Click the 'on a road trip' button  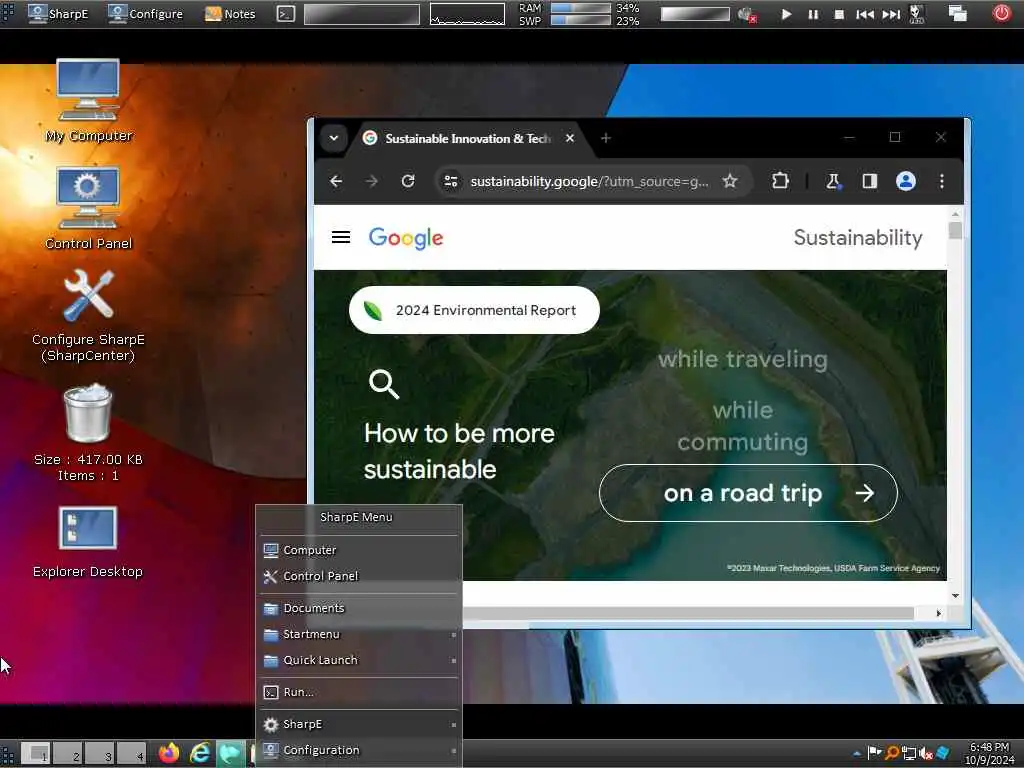click(748, 493)
